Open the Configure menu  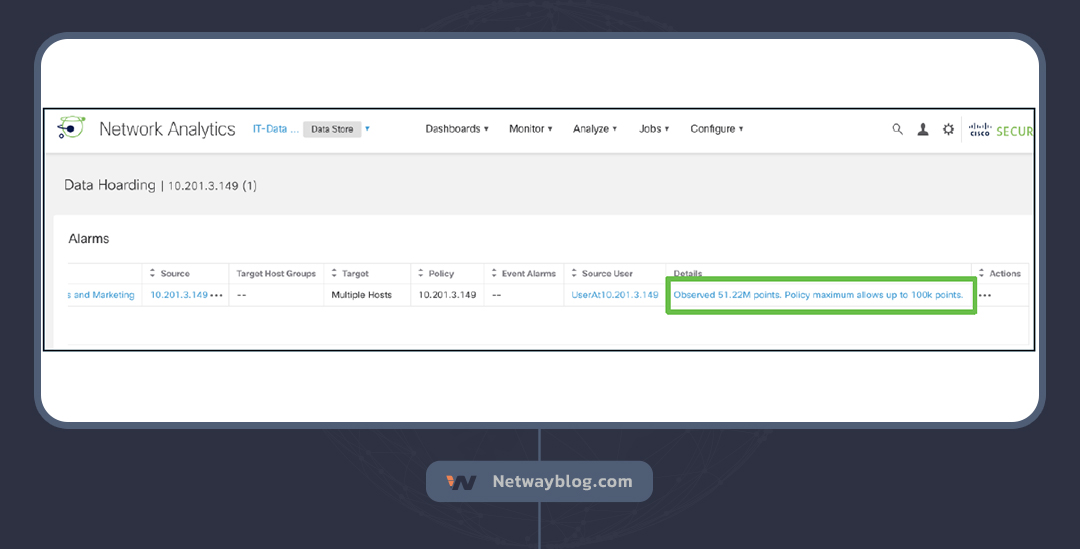click(x=716, y=129)
